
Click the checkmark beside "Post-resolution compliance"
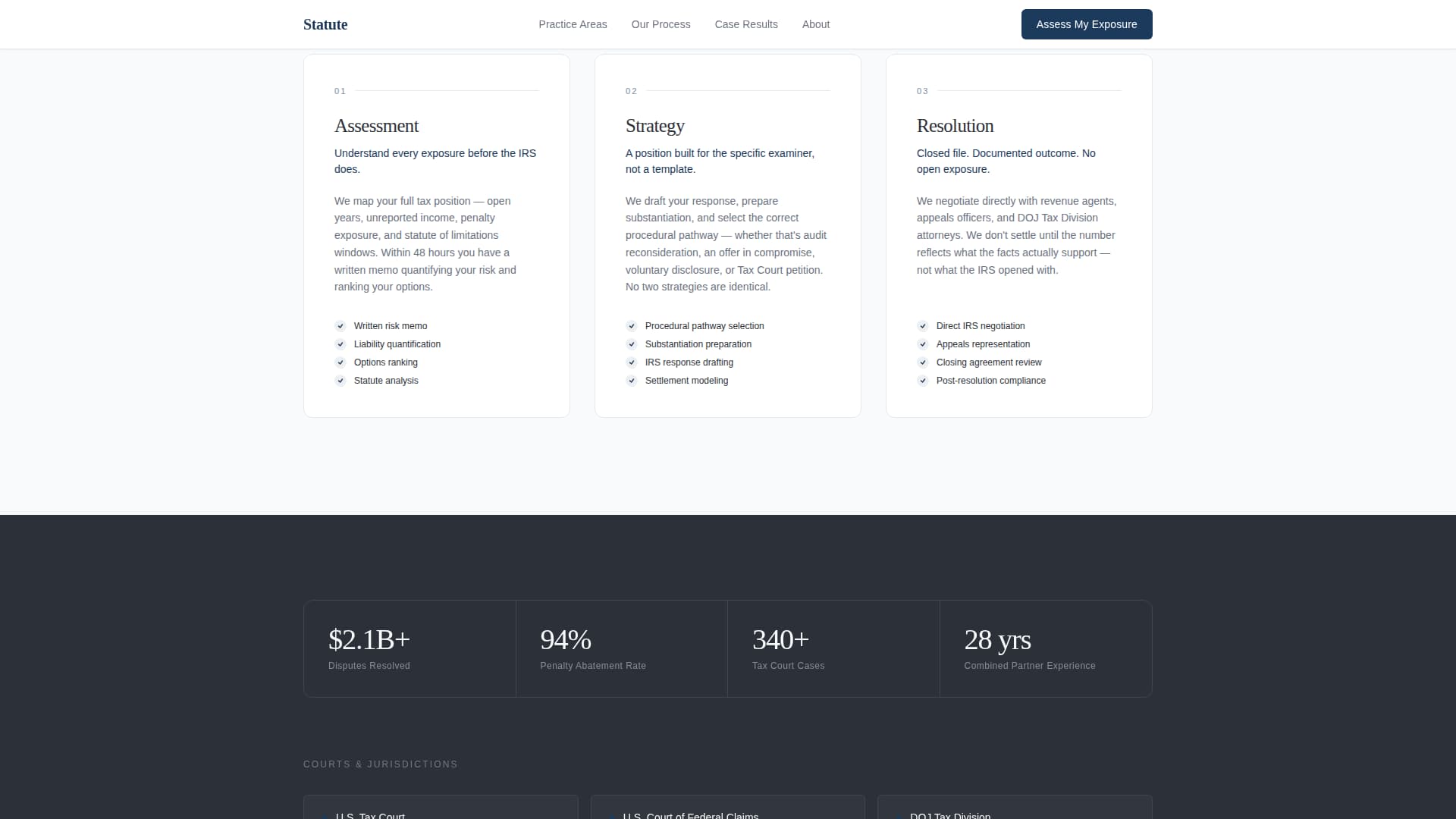coord(923,381)
